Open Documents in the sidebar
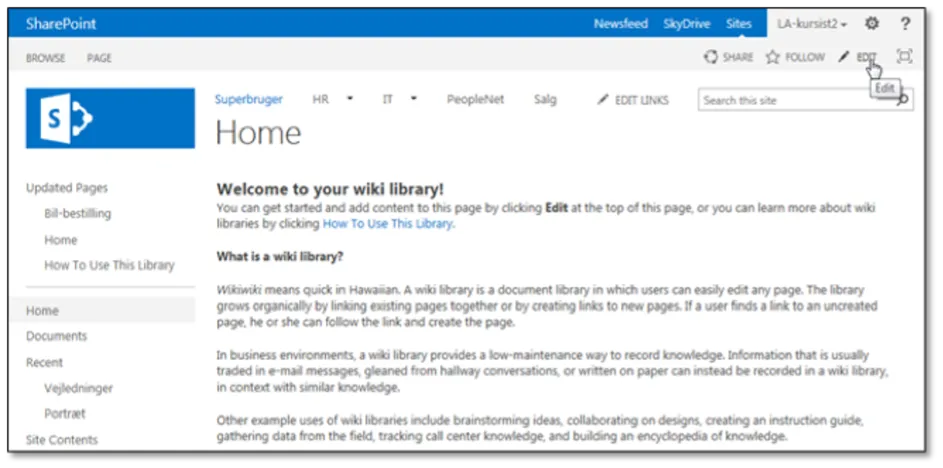This screenshot has width=943, height=468. coord(57,336)
